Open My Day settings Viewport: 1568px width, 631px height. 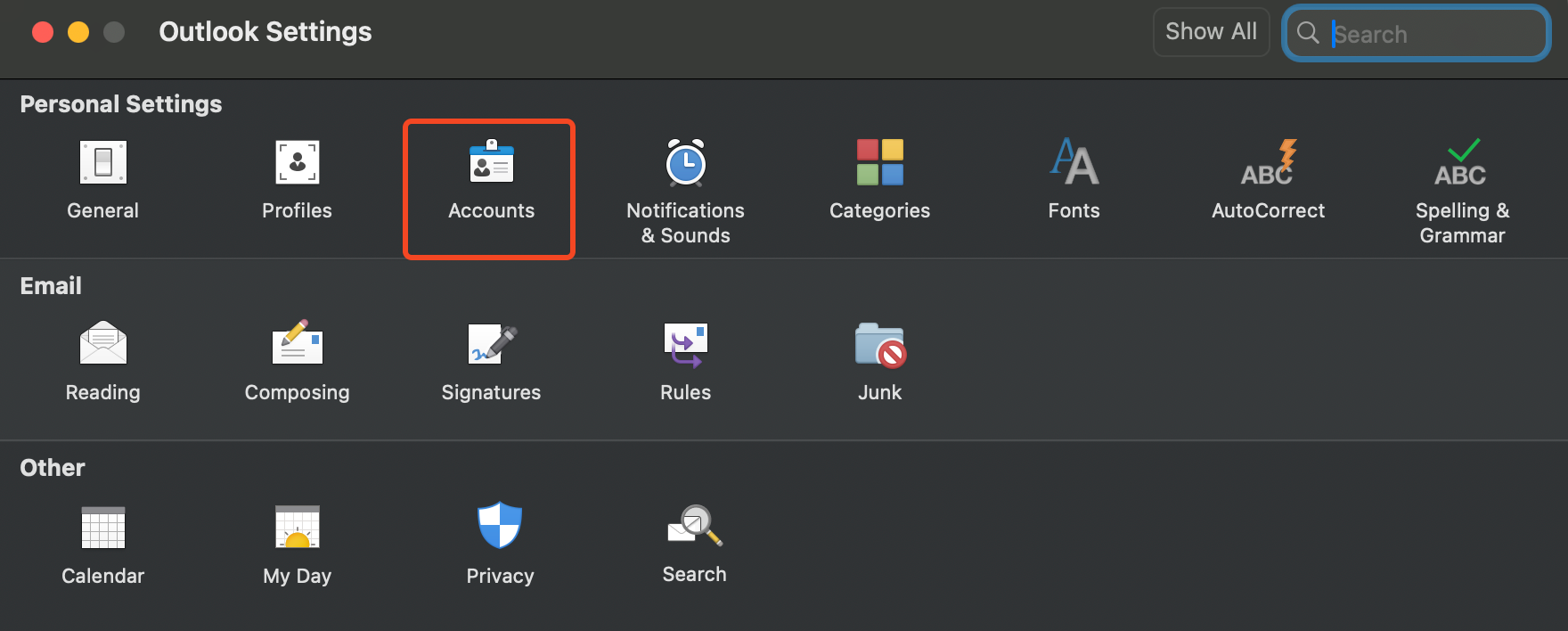(x=297, y=545)
